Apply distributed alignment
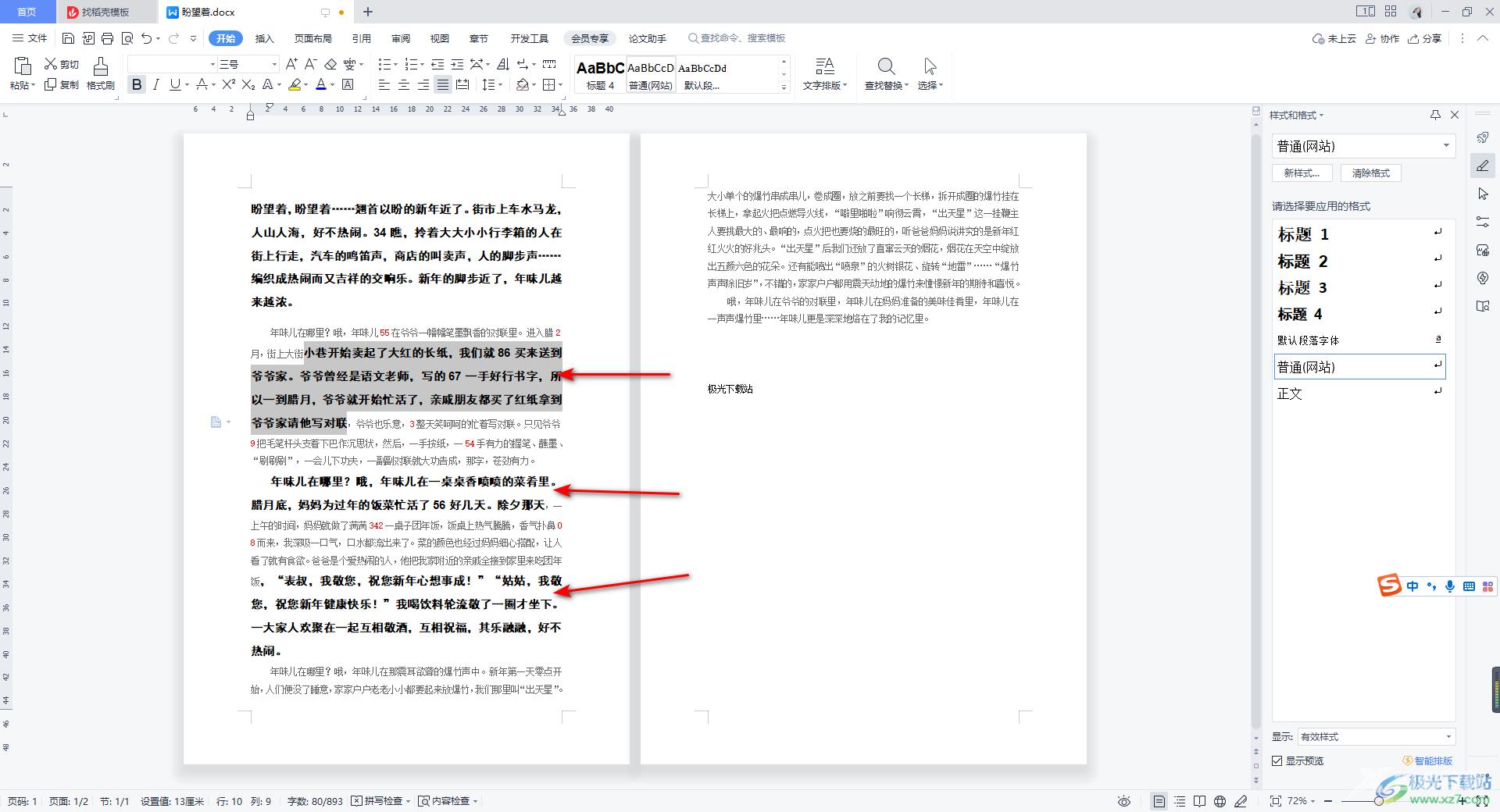The height and width of the screenshot is (812, 1500). (462, 84)
